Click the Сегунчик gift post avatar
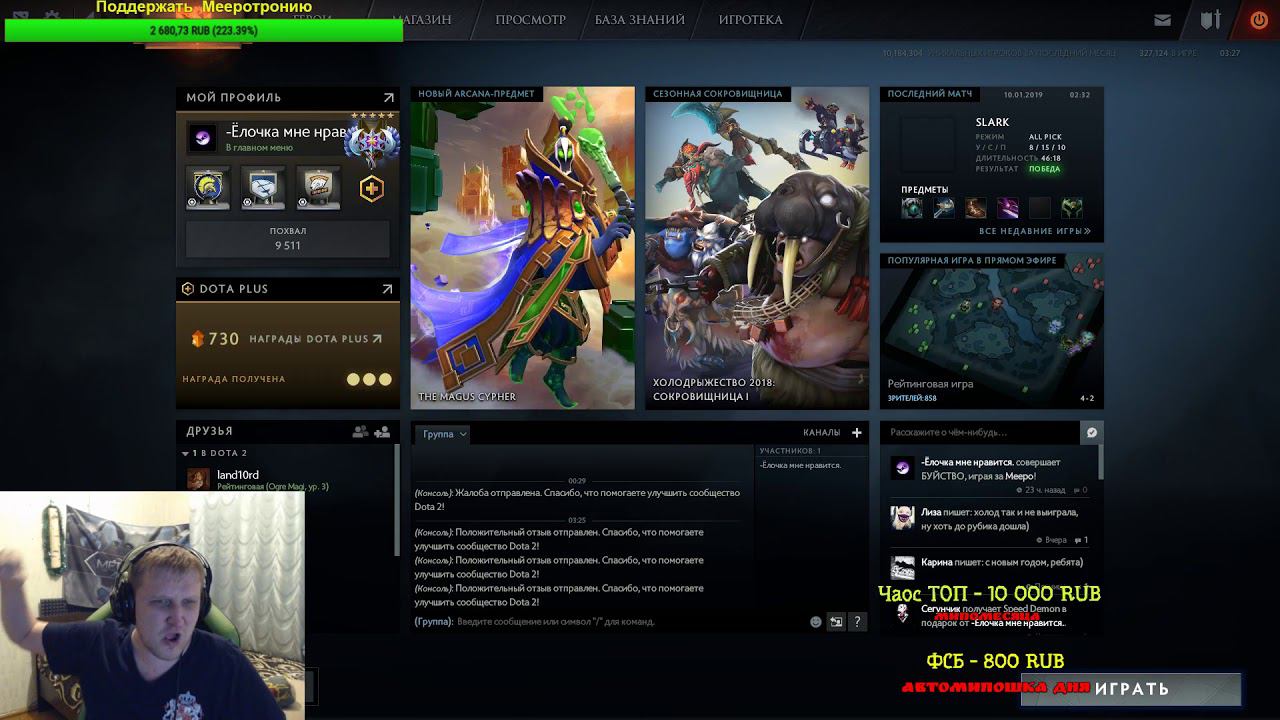This screenshot has width=1280, height=720. pyautogui.click(x=902, y=613)
